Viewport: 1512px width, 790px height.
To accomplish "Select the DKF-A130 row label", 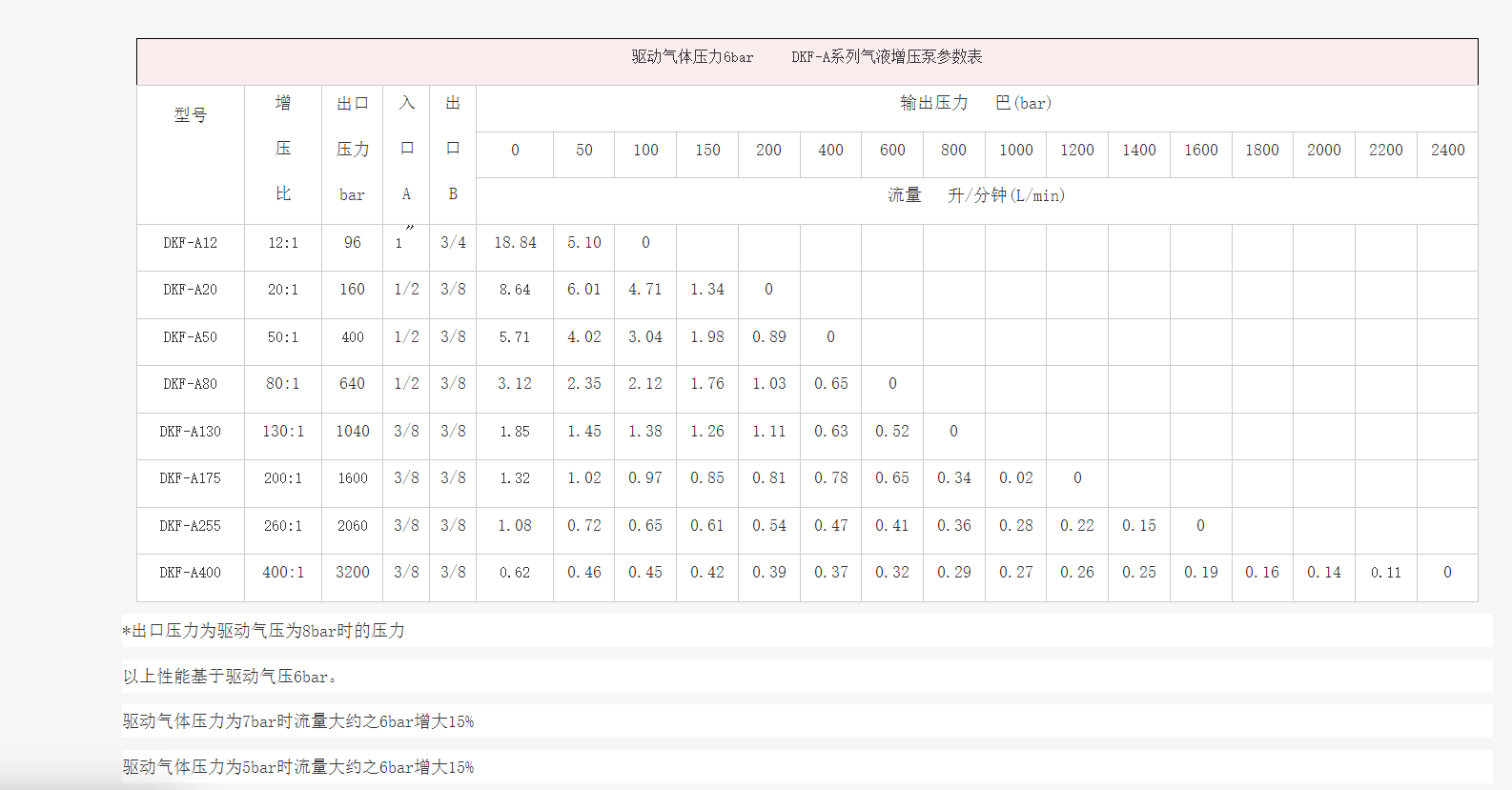I will point(190,432).
